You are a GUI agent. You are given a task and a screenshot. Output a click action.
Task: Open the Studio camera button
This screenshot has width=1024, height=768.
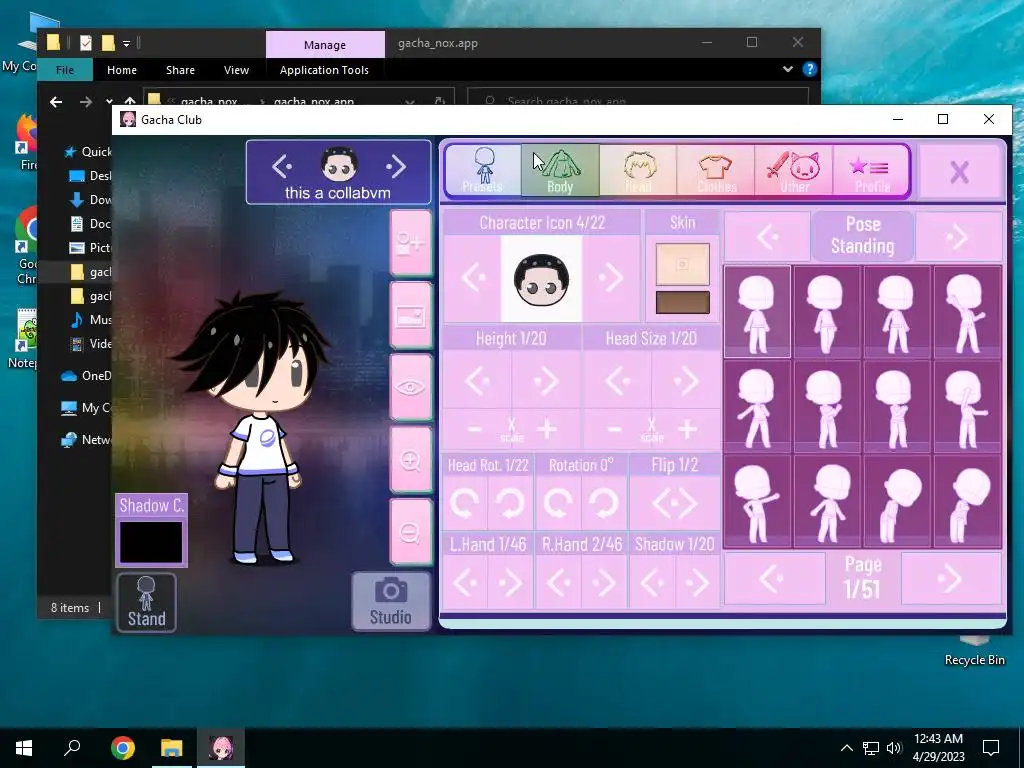tap(391, 601)
